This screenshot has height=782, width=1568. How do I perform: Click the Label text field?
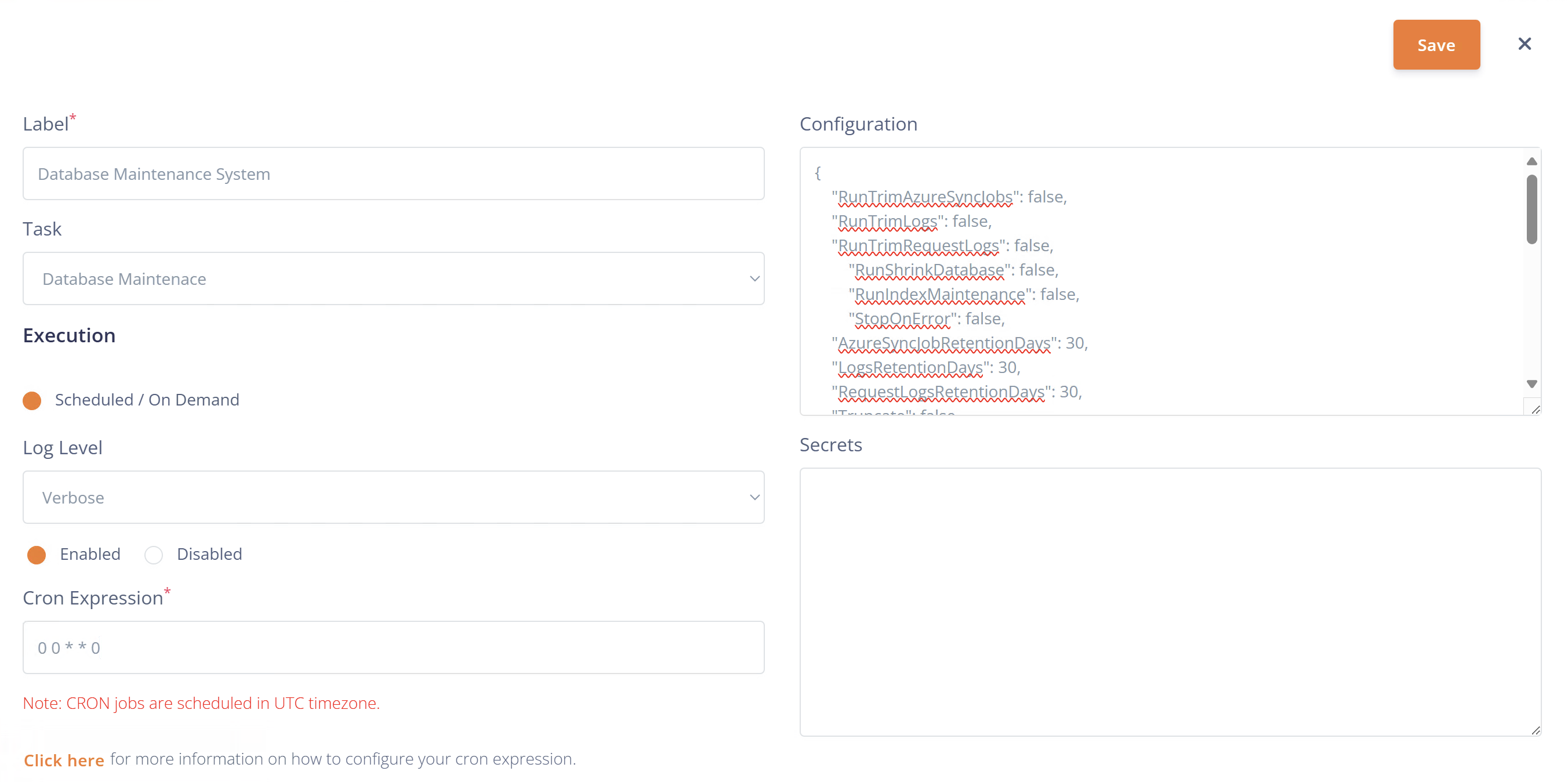(393, 173)
